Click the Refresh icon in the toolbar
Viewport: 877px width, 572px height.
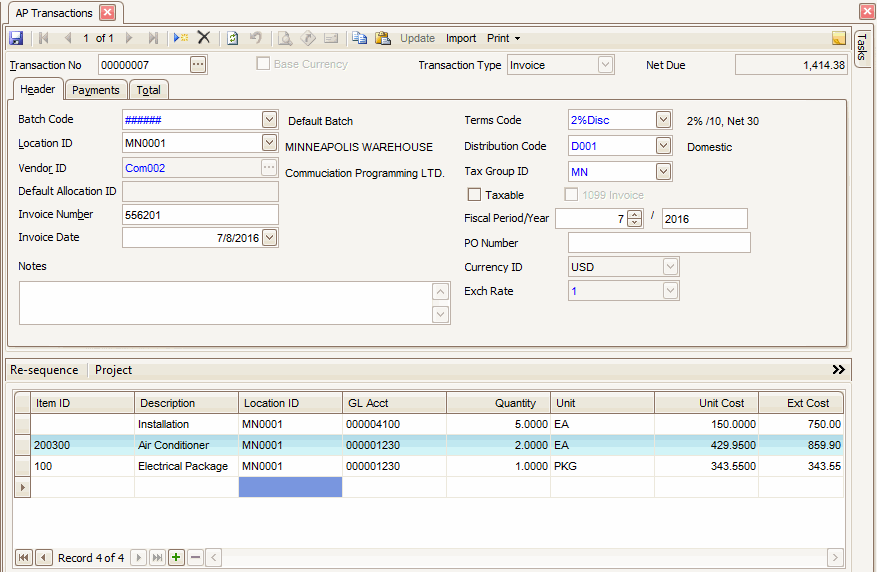[x=232, y=38]
